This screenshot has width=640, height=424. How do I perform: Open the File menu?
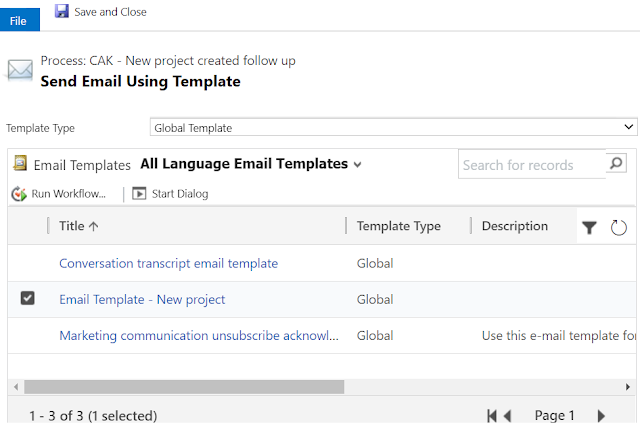(x=18, y=21)
